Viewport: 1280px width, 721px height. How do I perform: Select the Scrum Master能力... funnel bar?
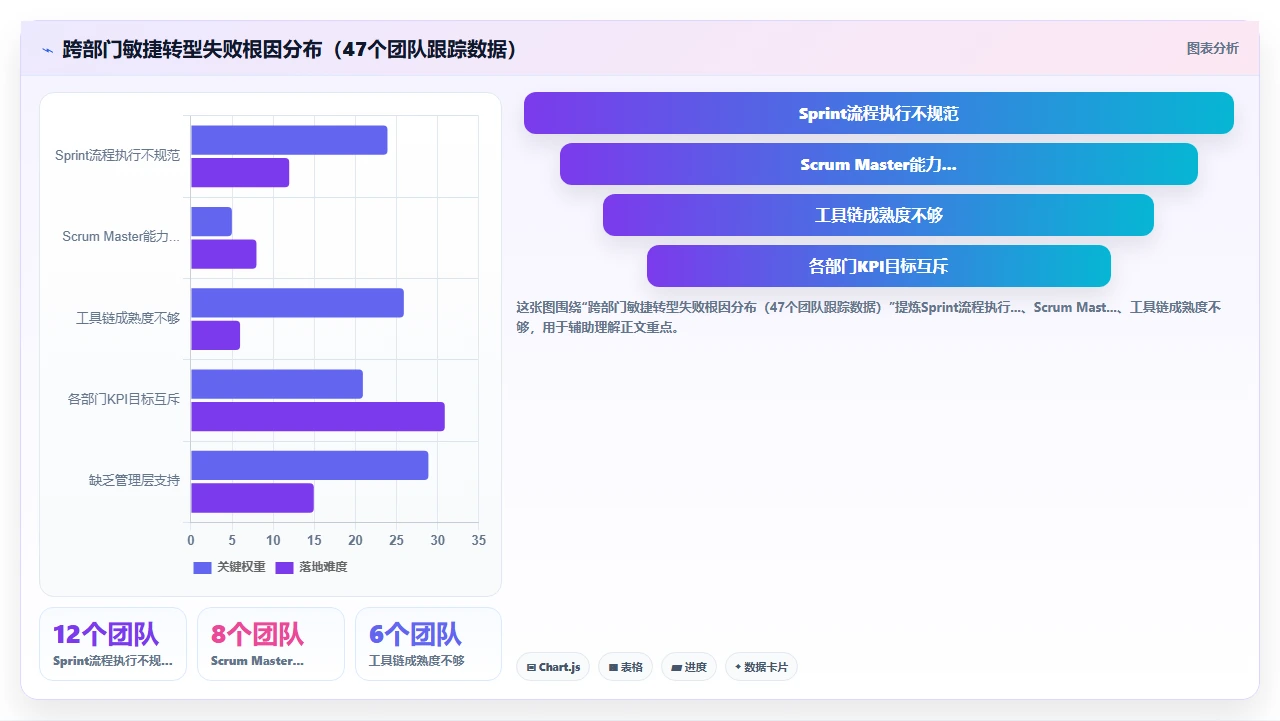pos(878,164)
